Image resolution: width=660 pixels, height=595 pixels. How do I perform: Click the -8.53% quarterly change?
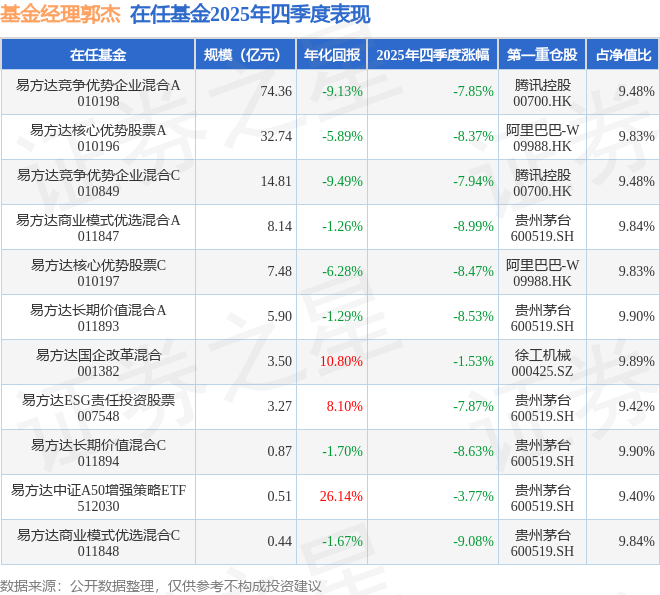pos(473,316)
